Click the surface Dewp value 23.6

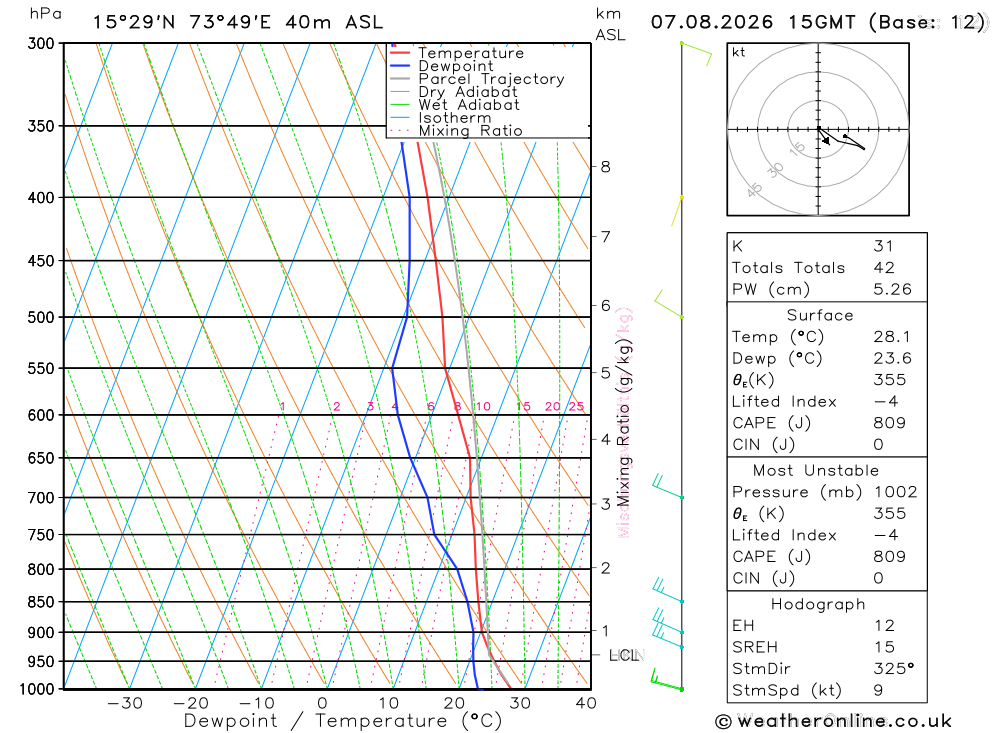[893, 359]
